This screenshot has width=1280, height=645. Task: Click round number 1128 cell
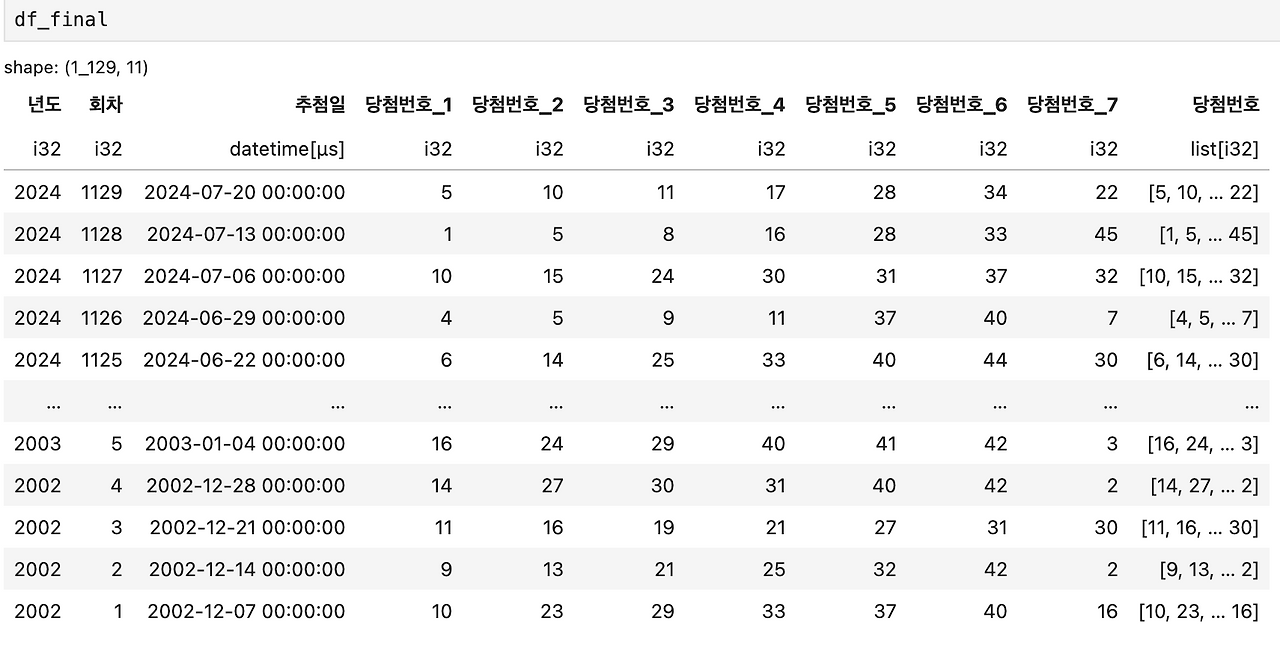(x=102, y=234)
